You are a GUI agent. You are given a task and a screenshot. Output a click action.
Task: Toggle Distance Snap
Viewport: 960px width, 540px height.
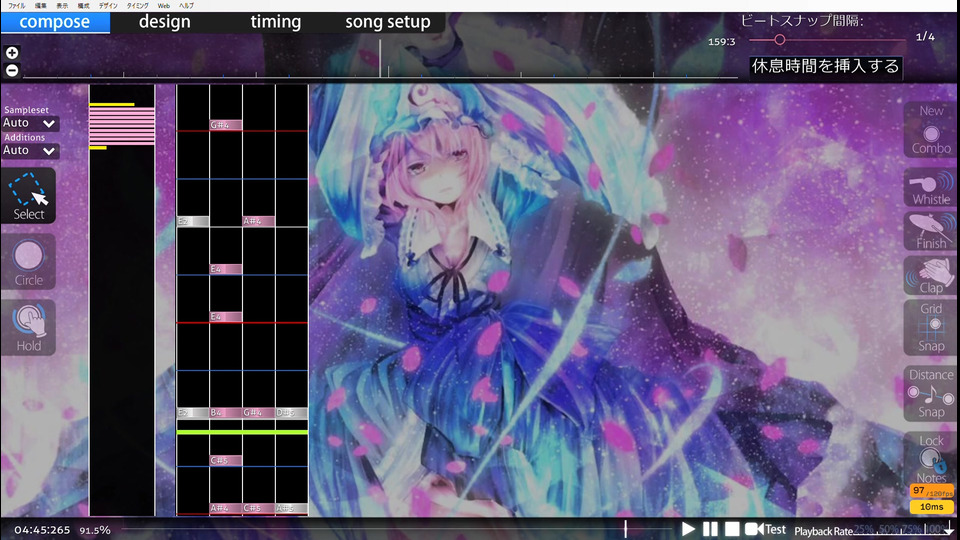931,394
